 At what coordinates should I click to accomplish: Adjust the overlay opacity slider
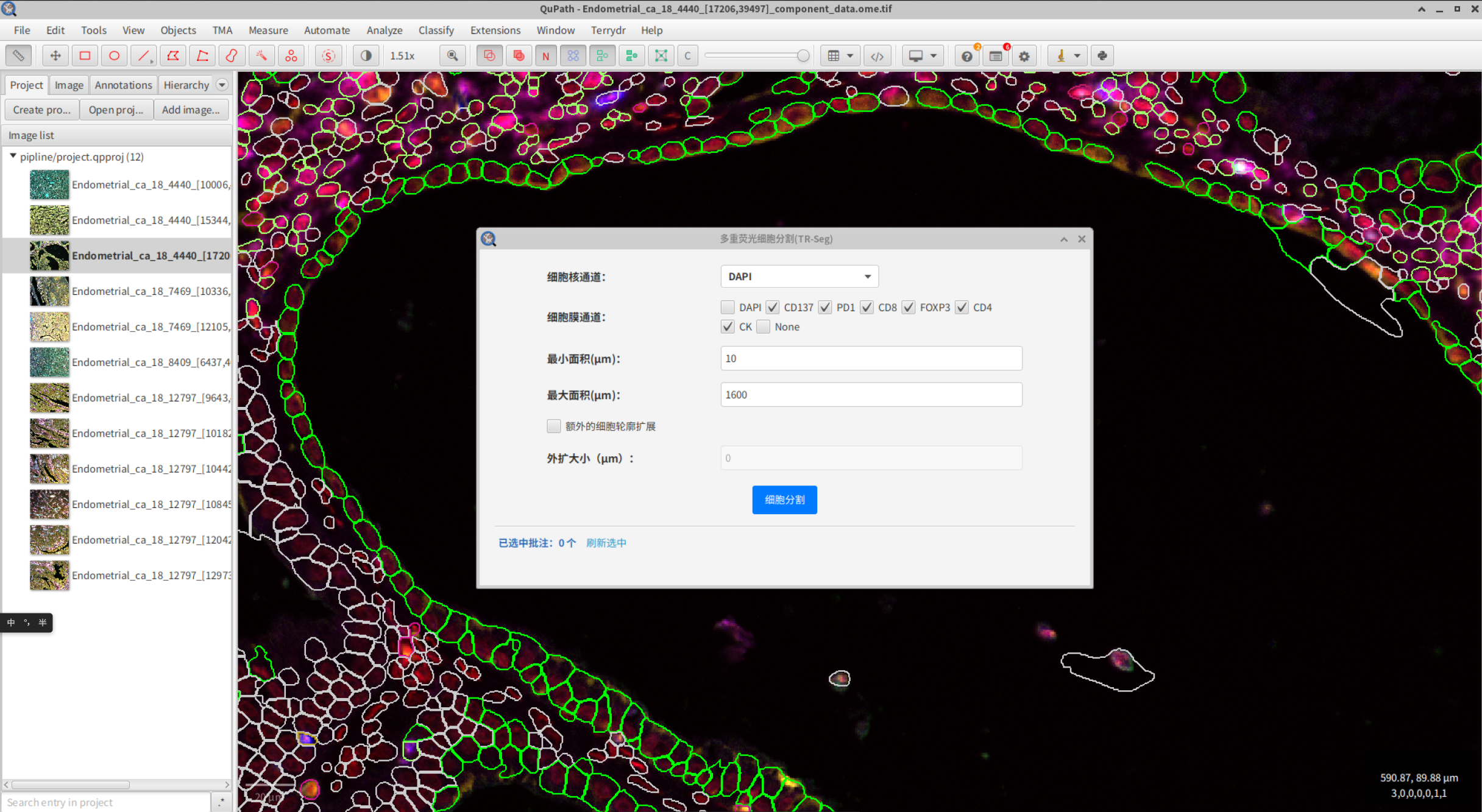tap(757, 55)
